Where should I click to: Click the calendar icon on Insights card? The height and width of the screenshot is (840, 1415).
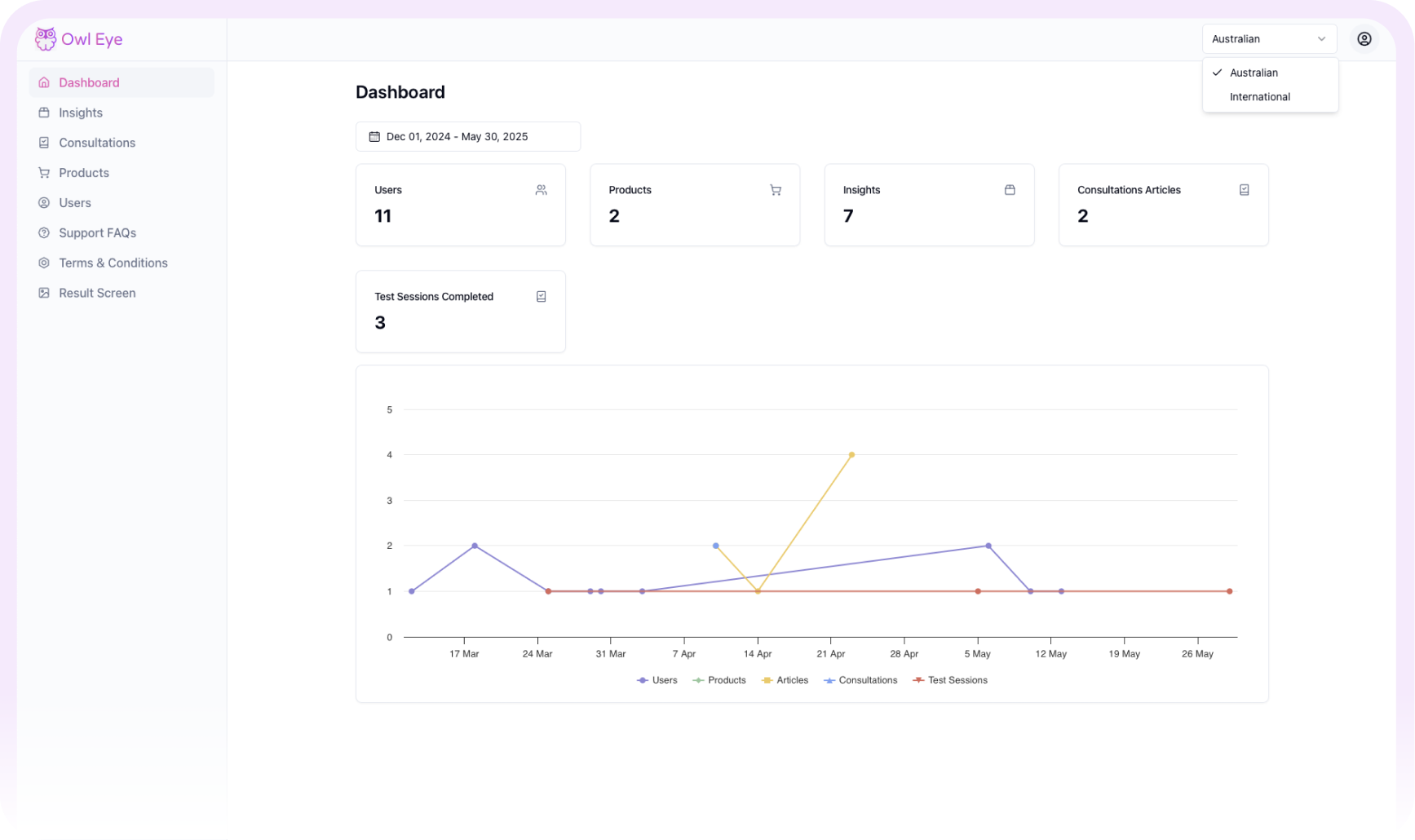(x=1010, y=189)
